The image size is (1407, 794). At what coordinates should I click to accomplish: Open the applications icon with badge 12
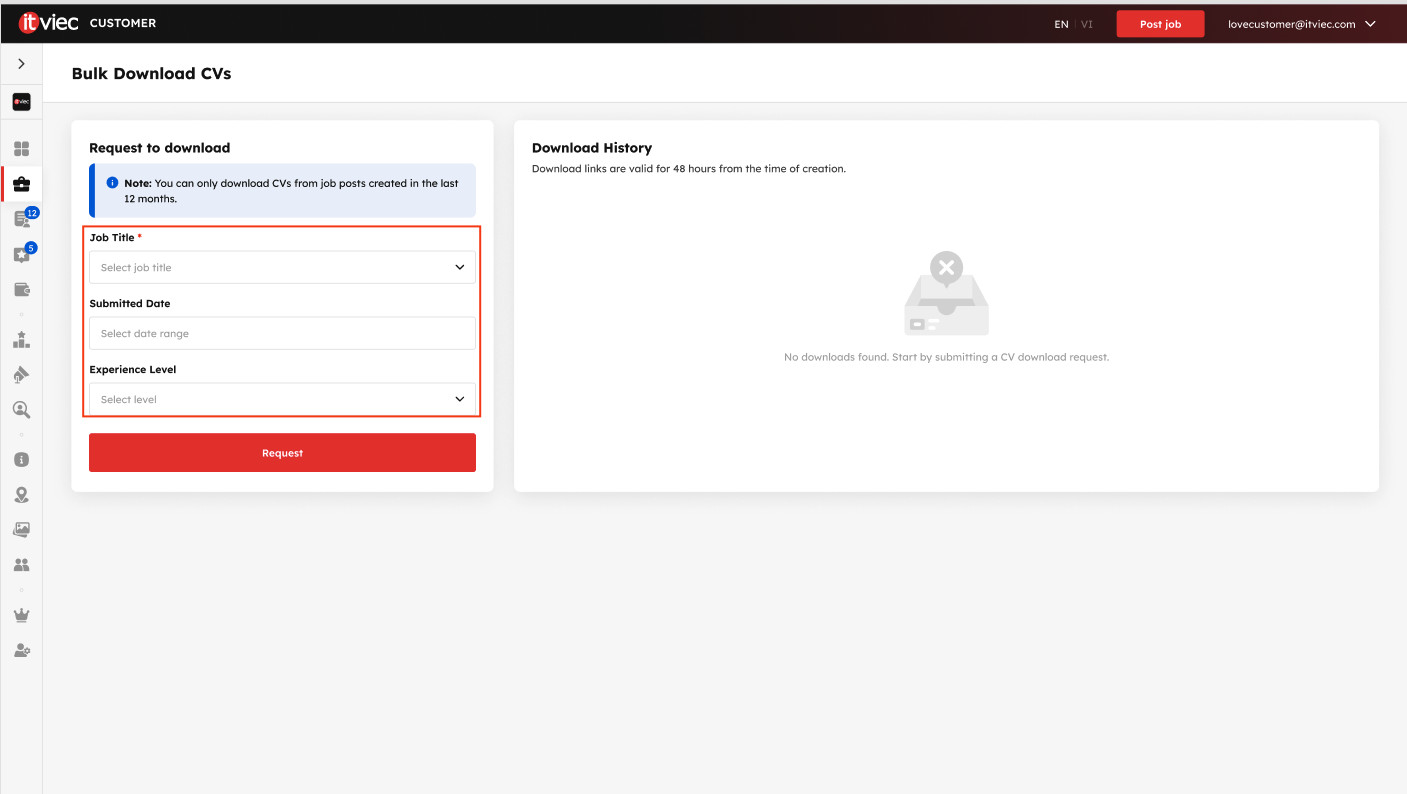[22, 219]
